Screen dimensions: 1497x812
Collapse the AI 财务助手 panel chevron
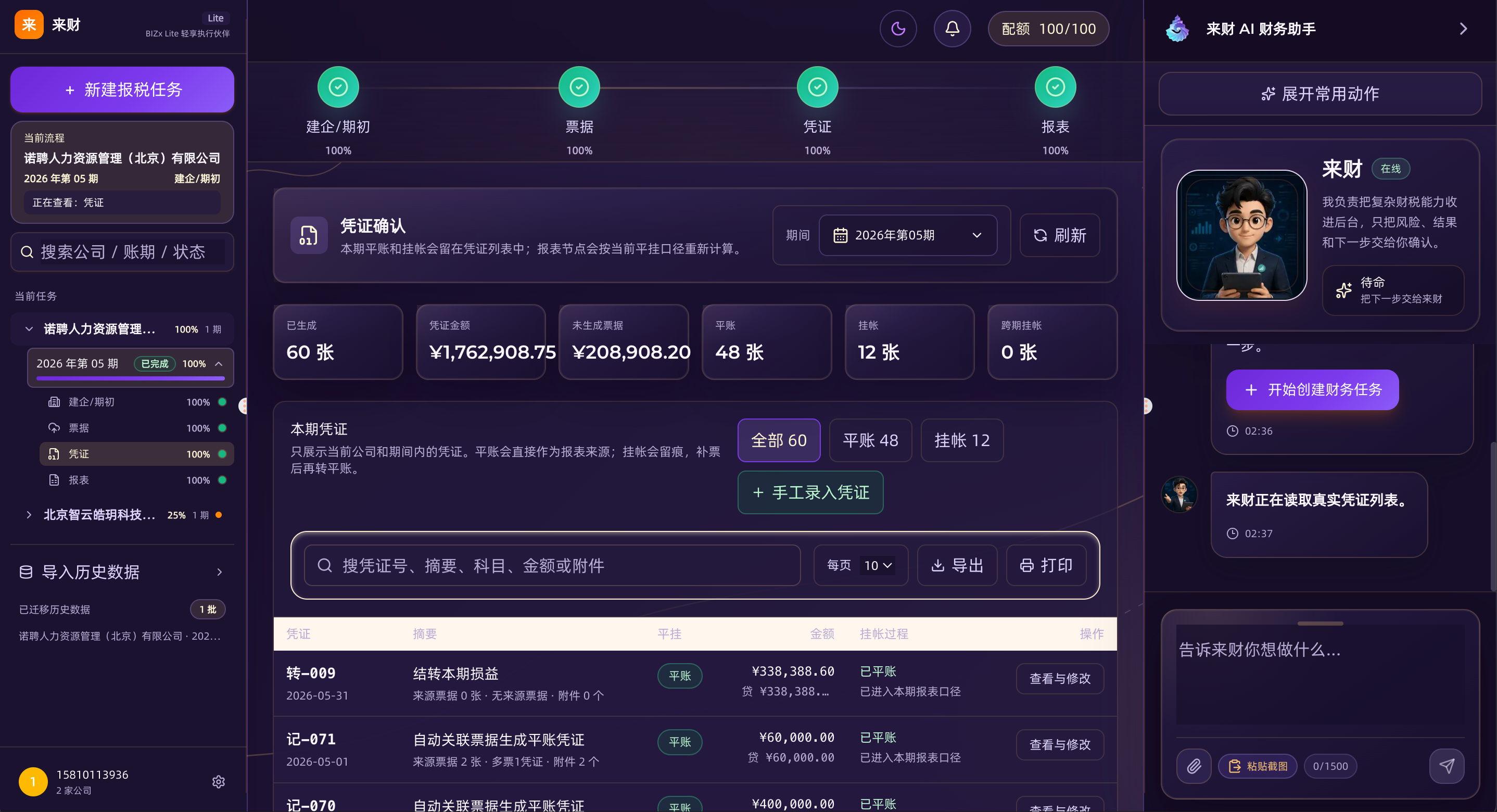1463,29
